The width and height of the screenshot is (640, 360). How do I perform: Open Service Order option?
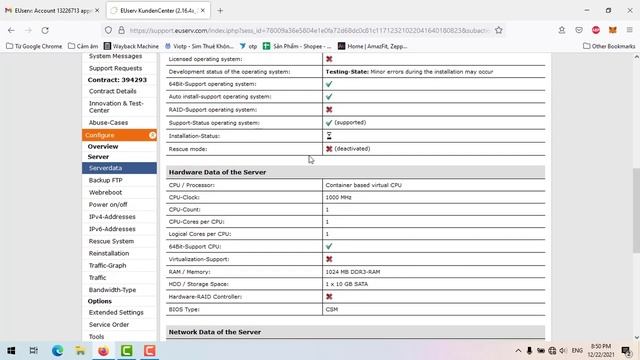pyautogui.click(x=109, y=324)
